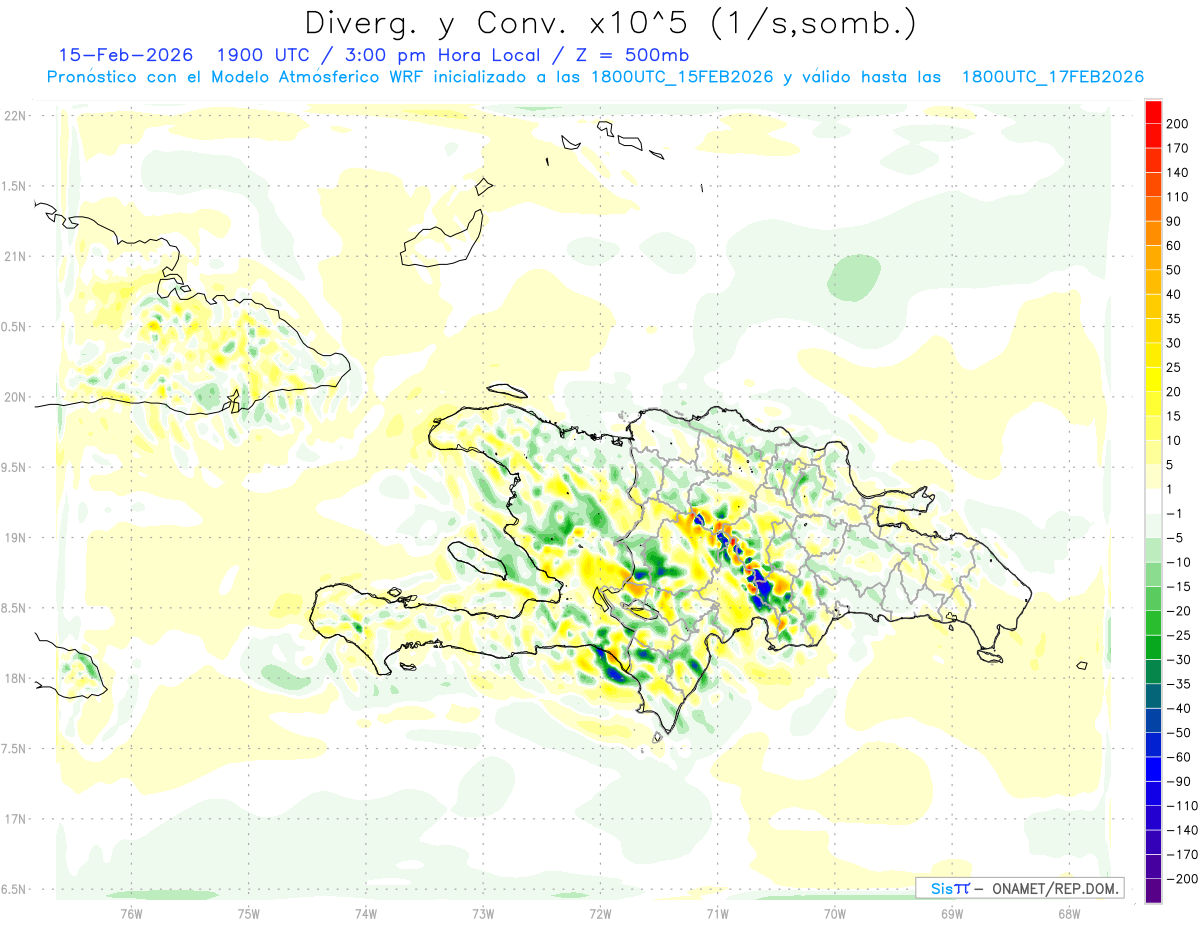
Task: Click the '75W' longitude label
Action: [x=249, y=913]
